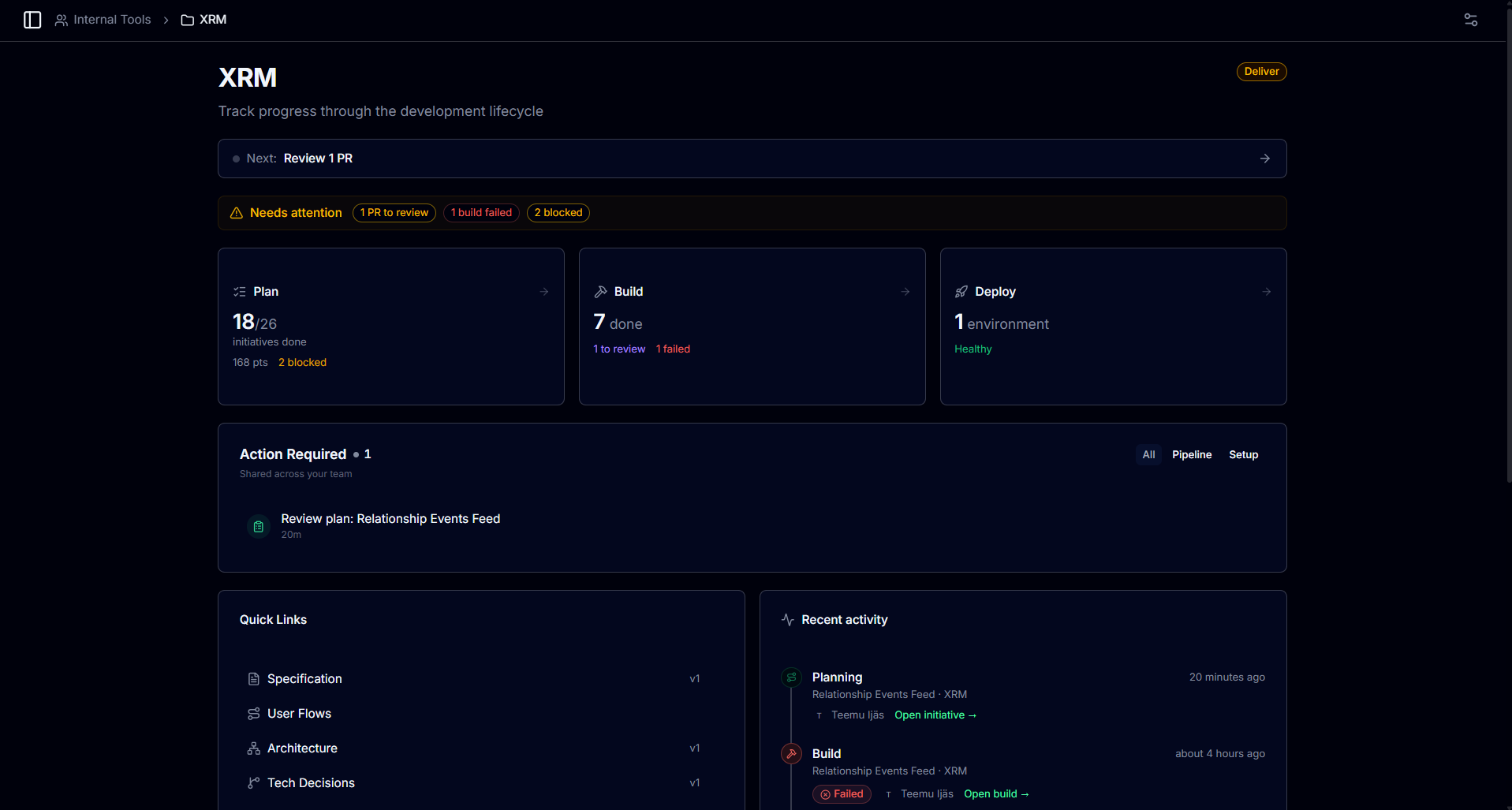This screenshot has width=1512, height=810.
Task: Follow the Open build link
Action: (x=996, y=794)
